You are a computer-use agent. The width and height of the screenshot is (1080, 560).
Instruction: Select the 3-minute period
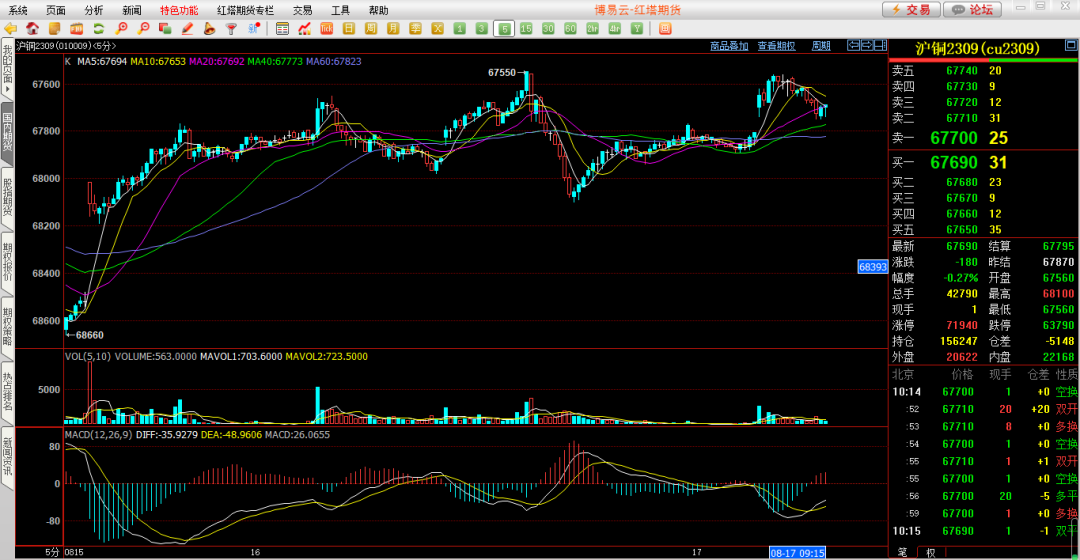481,28
